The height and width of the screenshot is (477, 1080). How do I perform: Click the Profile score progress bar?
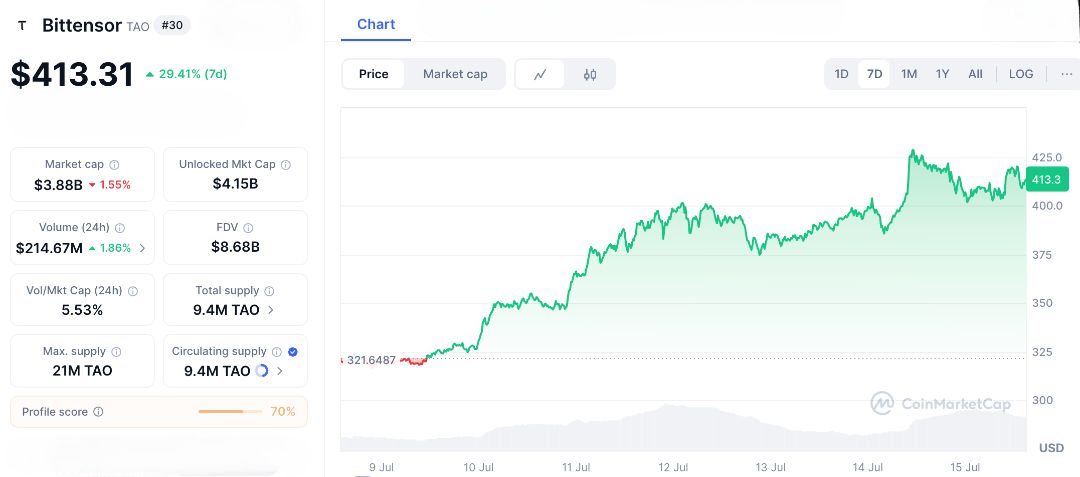231,412
